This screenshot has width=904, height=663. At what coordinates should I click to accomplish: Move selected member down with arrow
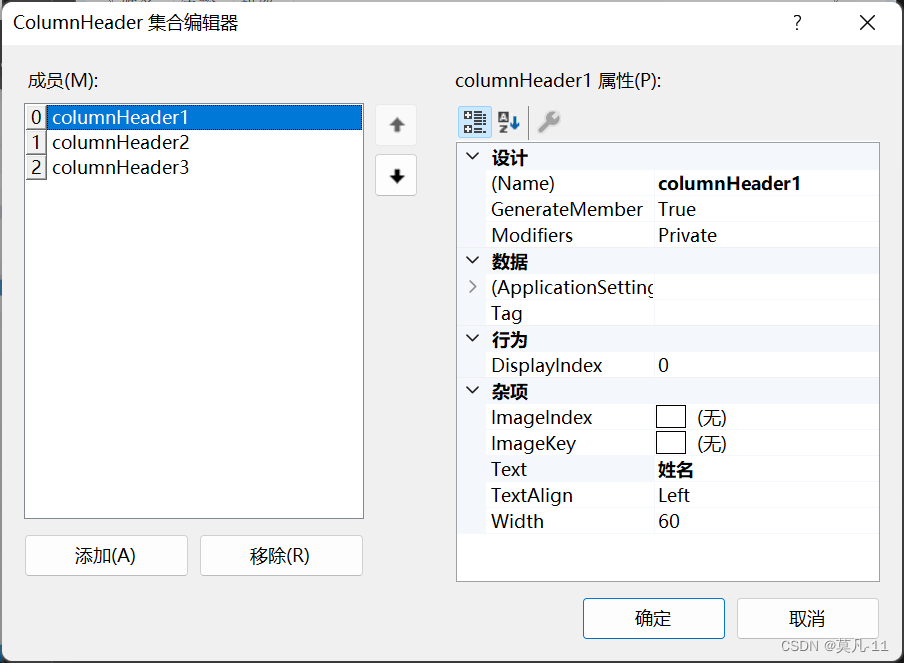click(396, 175)
